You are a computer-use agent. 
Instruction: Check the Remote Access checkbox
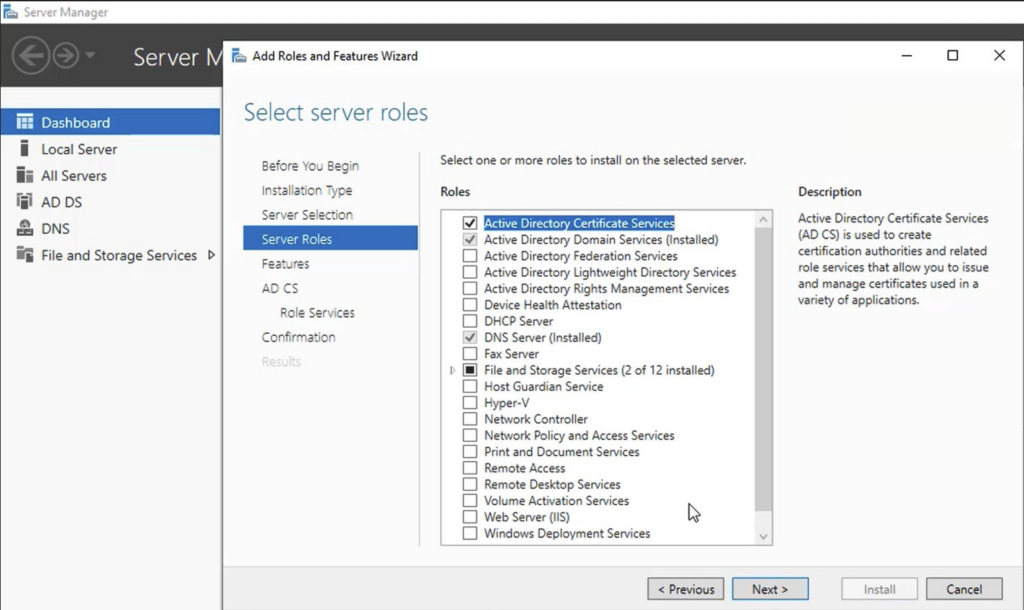tap(470, 468)
